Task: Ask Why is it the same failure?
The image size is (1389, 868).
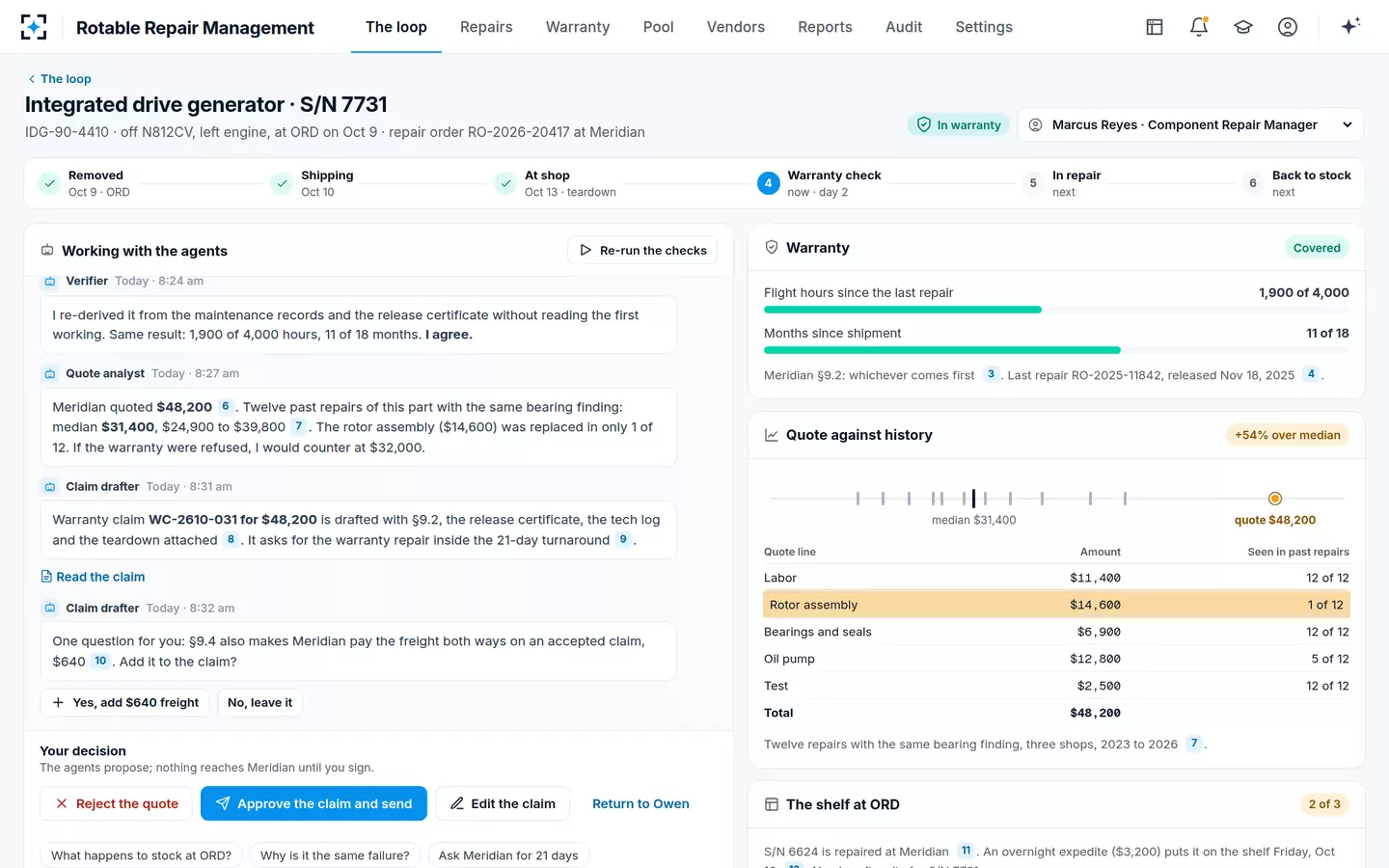Action: (x=335, y=855)
